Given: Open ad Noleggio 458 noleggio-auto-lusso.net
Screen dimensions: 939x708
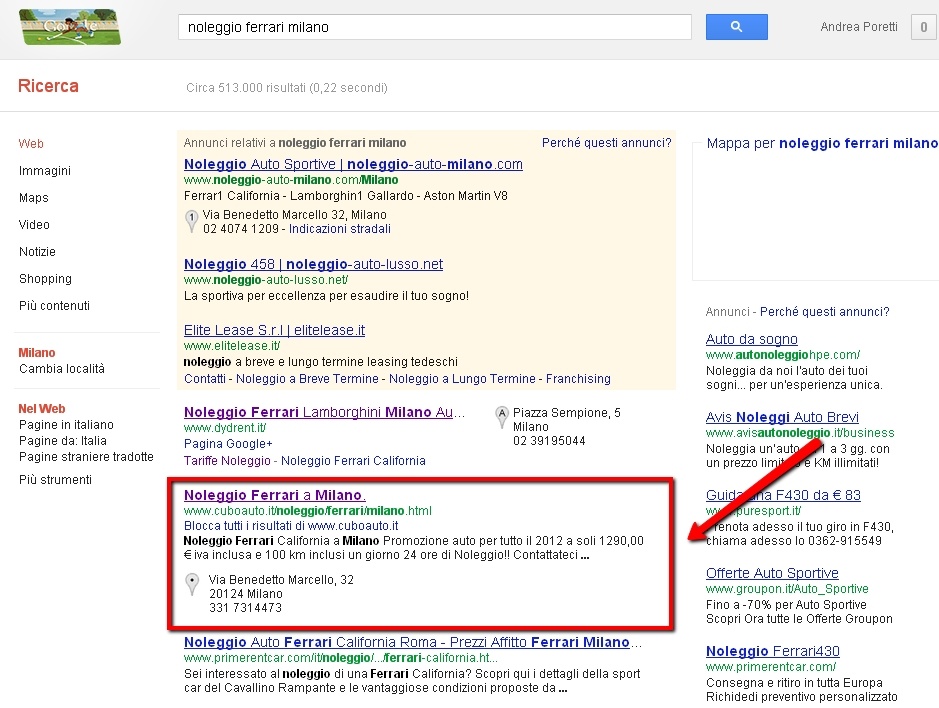Looking at the screenshot, I should pos(313,264).
